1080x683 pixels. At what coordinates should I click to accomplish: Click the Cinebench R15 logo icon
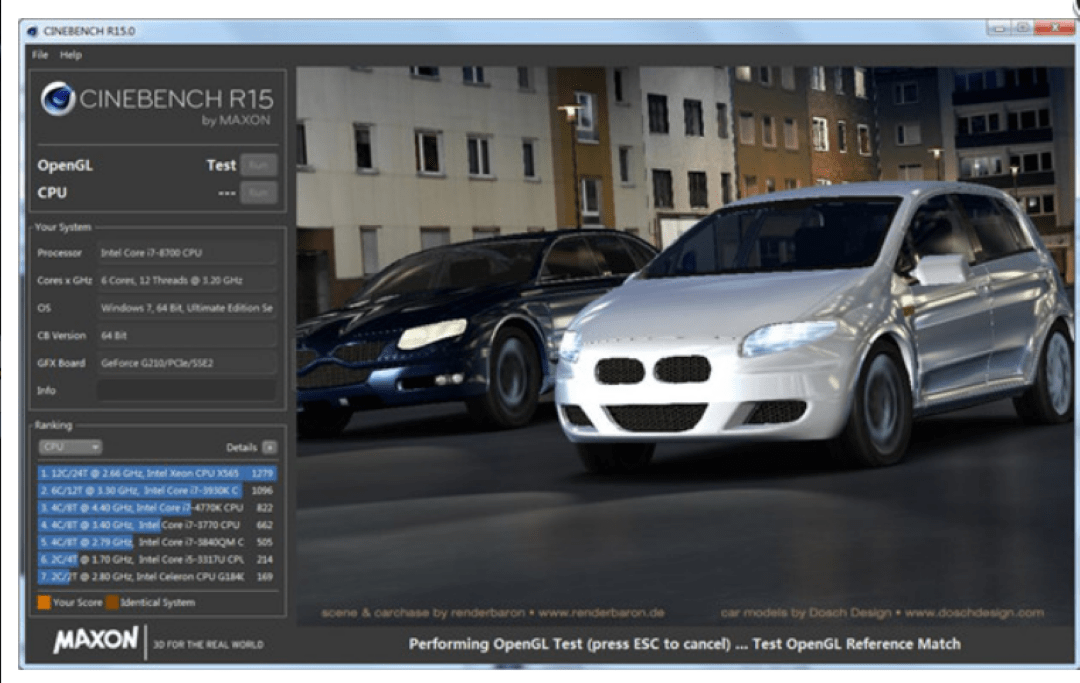(61, 97)
